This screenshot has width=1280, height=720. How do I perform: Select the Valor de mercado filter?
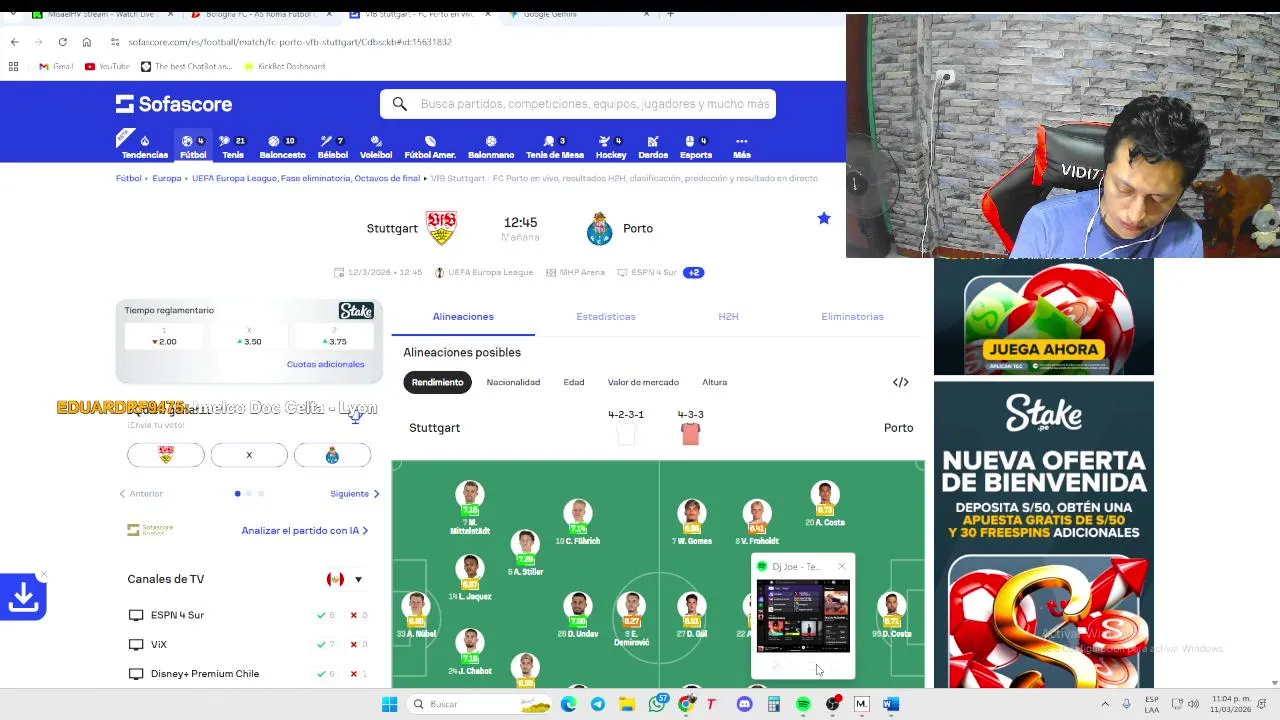[x=643, y=382]
